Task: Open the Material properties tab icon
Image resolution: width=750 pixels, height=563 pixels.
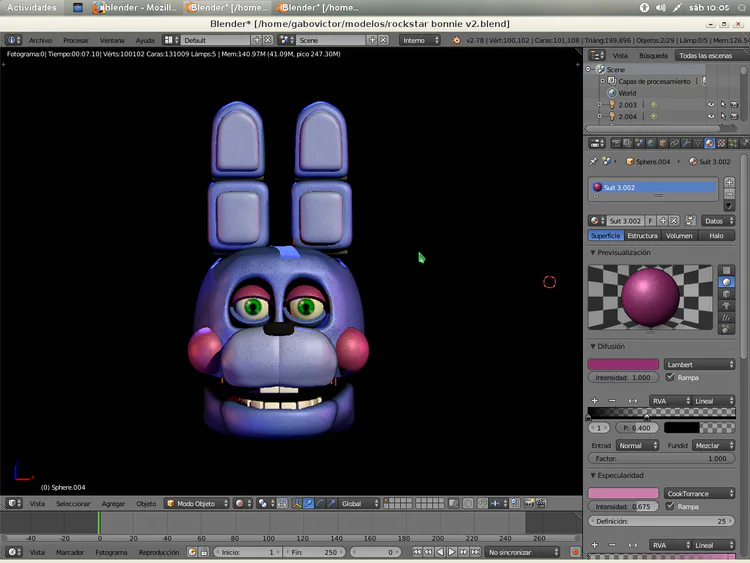Action: 709,143
